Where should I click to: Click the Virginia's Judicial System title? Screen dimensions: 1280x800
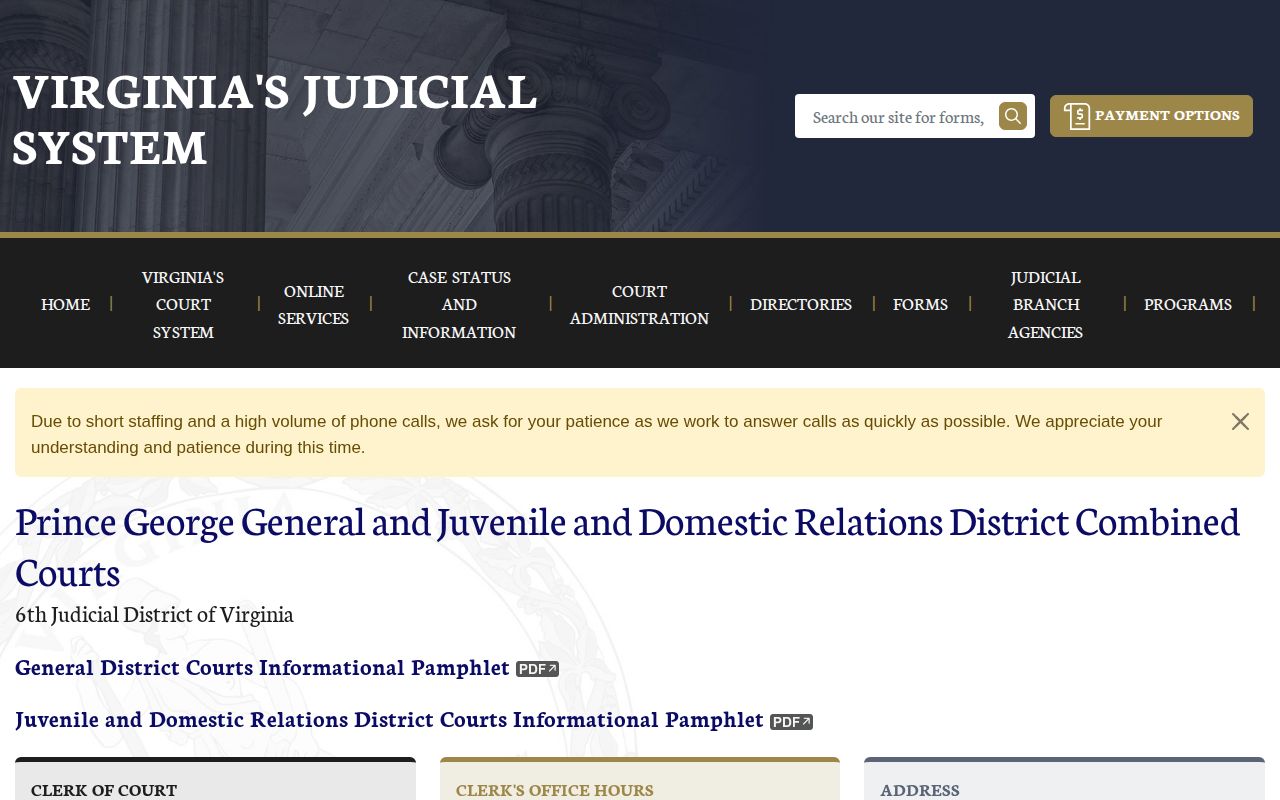(x=275, y=119)
